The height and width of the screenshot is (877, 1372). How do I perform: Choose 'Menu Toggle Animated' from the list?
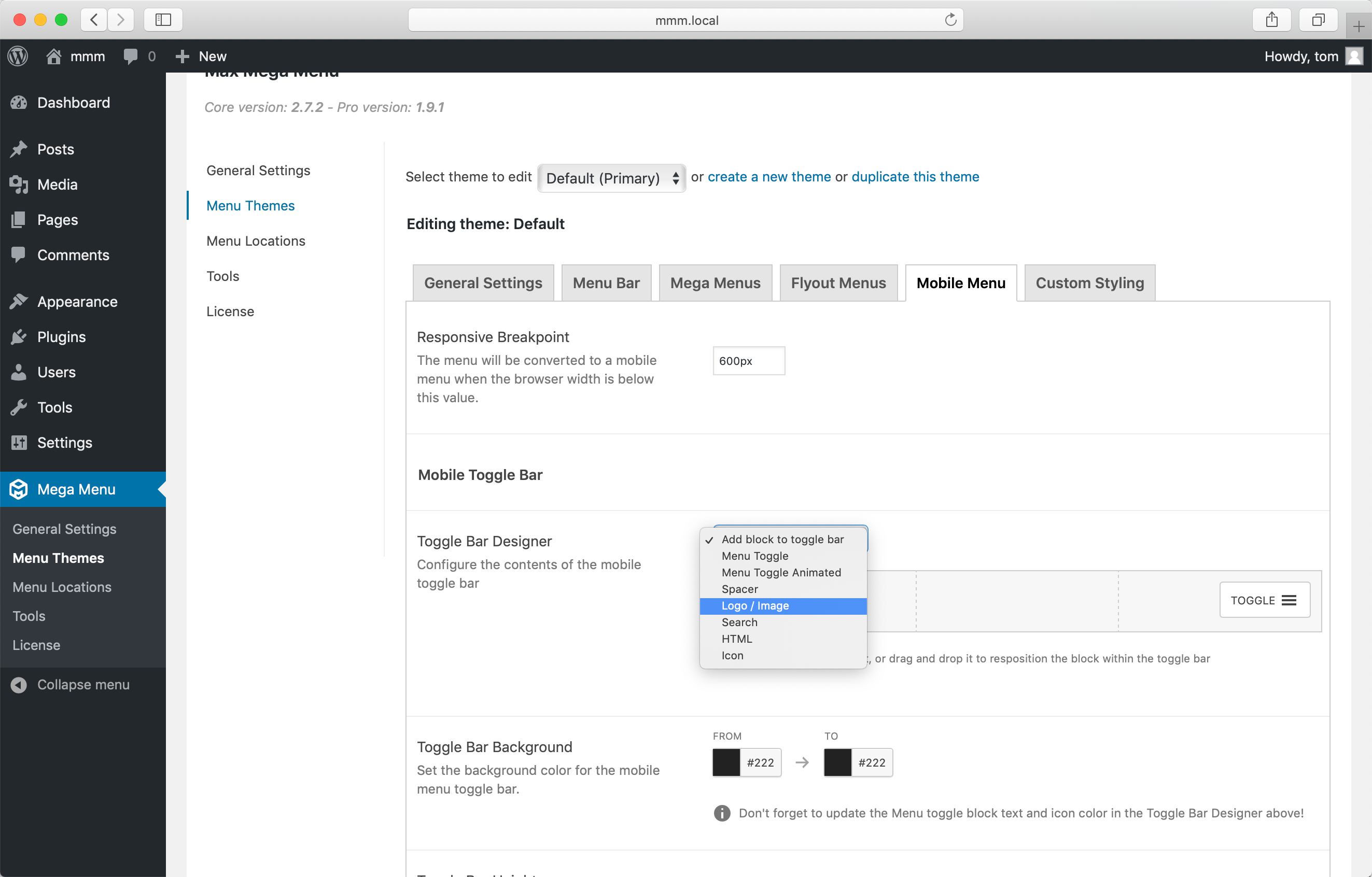click(x=783, y=572)
